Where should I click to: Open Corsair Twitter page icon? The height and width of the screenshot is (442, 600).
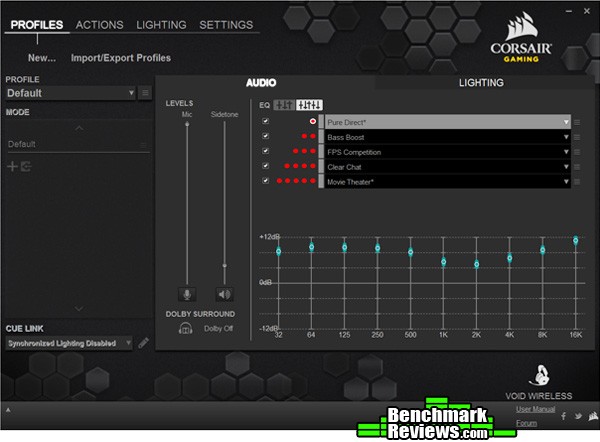(578, 416)
